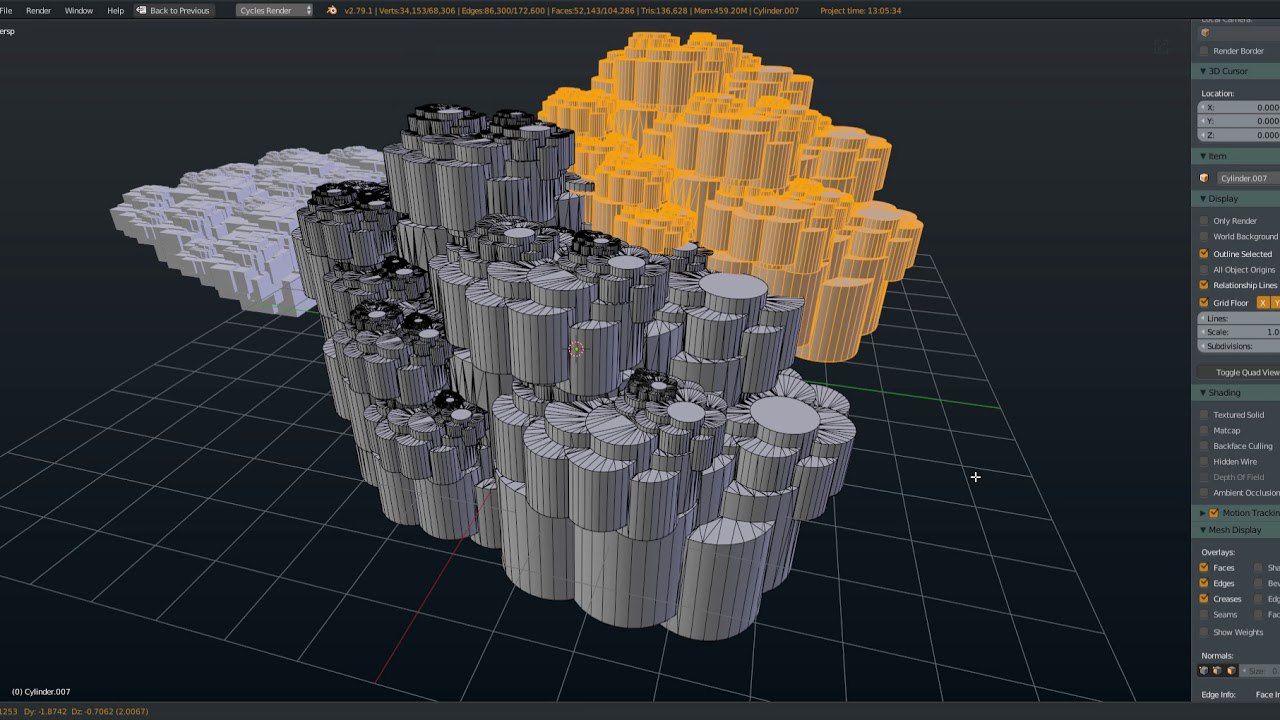The width and height of the screenshot is (1280, 720).
Task: Disable Creases overlay checkbox
Action: coord(1204,599)
